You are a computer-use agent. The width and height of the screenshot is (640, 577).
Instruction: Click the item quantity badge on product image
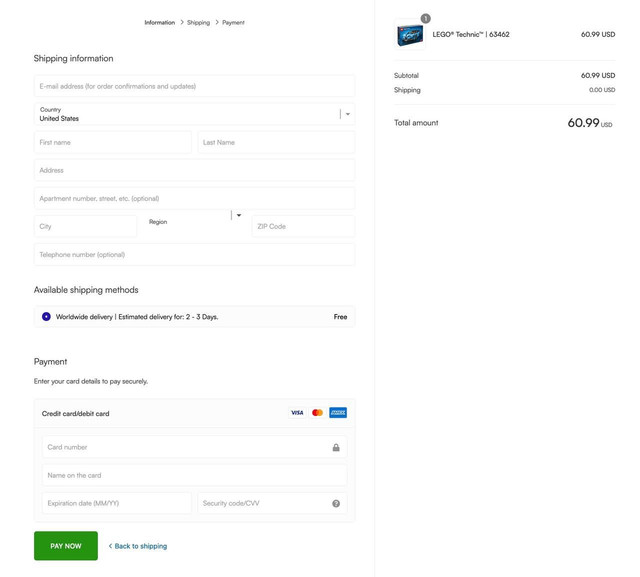tap(425, 18)
